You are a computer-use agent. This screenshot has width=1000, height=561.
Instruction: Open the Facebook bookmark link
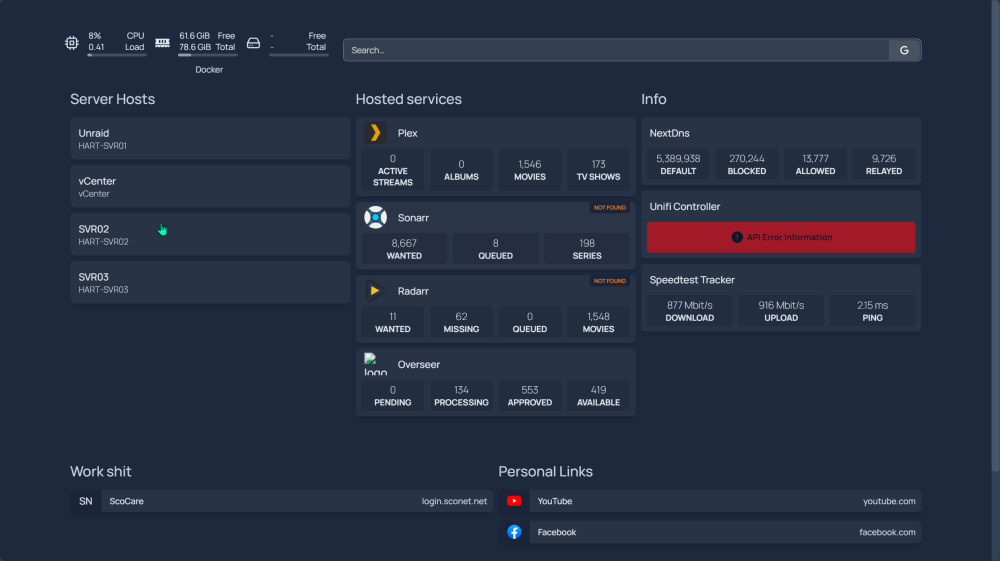[x=710, y=532]
